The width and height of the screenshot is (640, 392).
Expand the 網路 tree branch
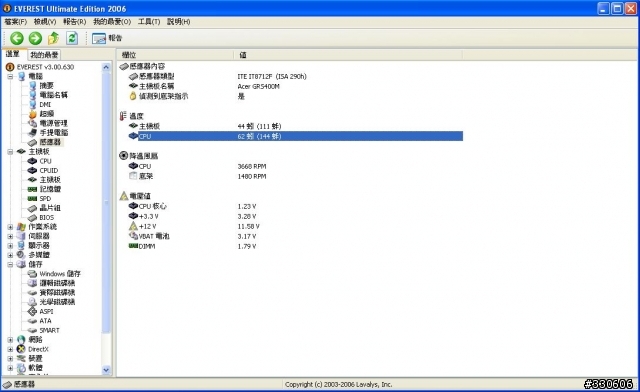[10, 340]
